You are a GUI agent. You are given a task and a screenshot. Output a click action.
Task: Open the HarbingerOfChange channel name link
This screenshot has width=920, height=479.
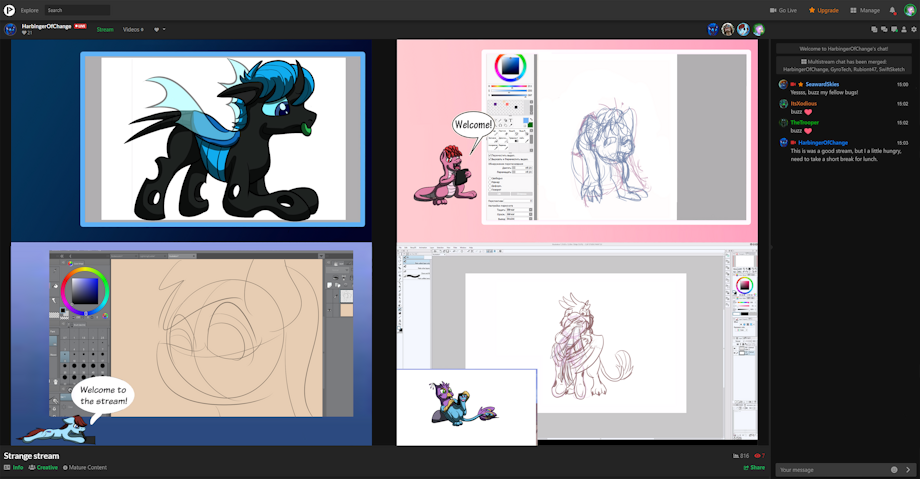46,26
